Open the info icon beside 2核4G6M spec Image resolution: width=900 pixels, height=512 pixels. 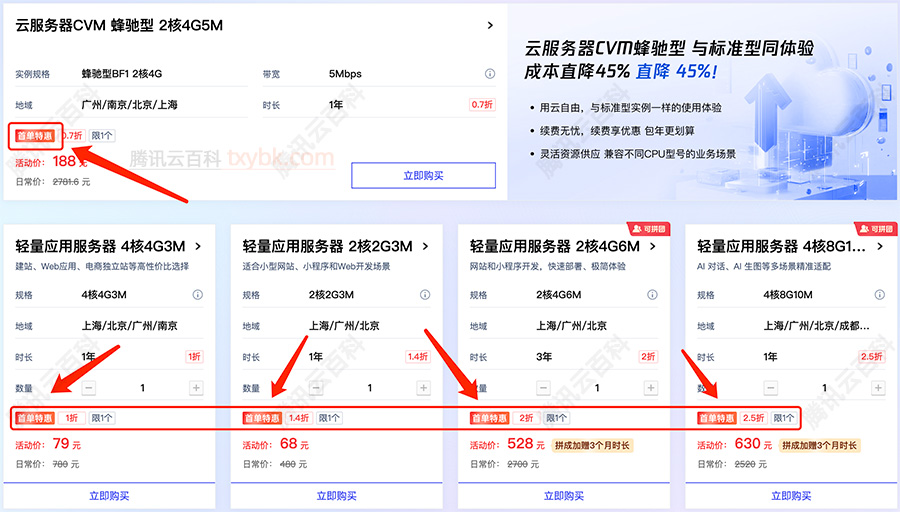coord(652,294)
